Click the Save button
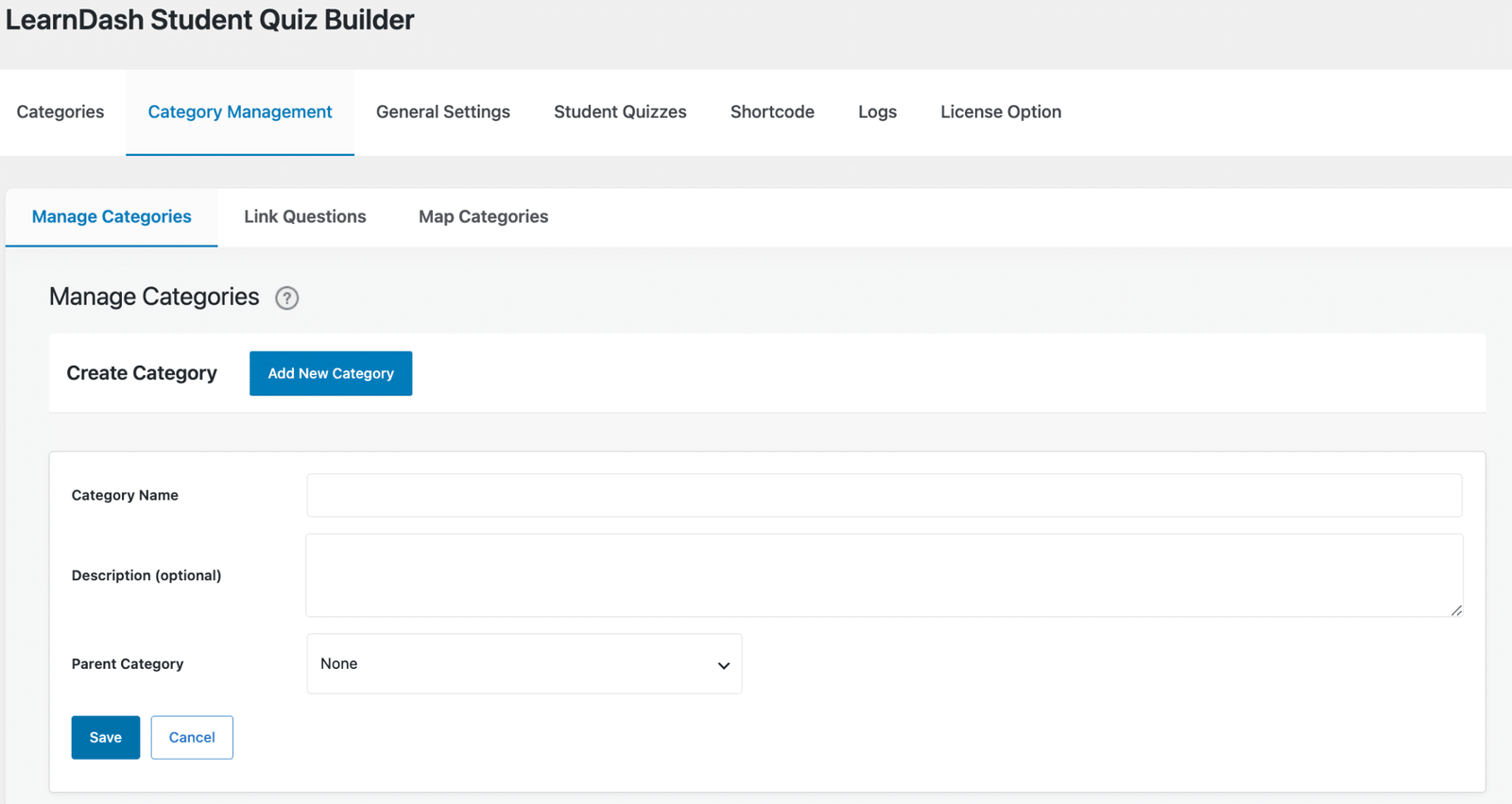The height and width of the screenshot is (804, 1512). (x=106, y=737)
